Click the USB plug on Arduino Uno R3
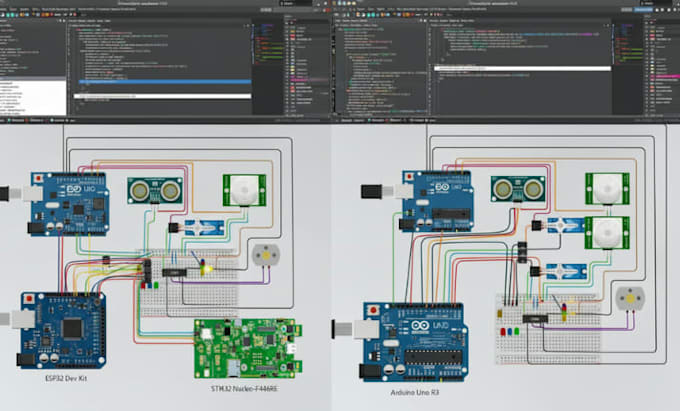 pos(342,329)
